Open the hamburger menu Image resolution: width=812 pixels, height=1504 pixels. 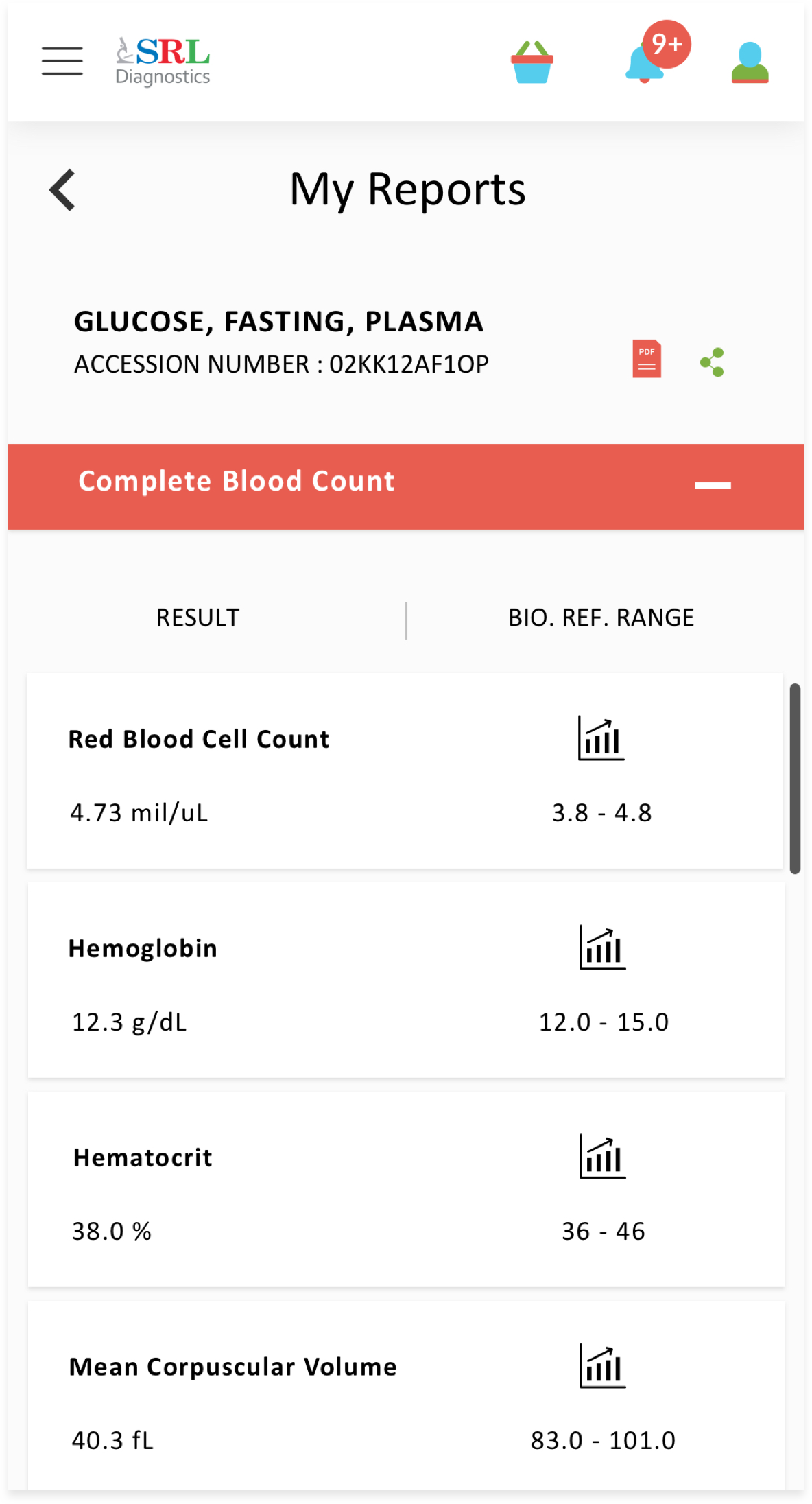tap(62, 61)
